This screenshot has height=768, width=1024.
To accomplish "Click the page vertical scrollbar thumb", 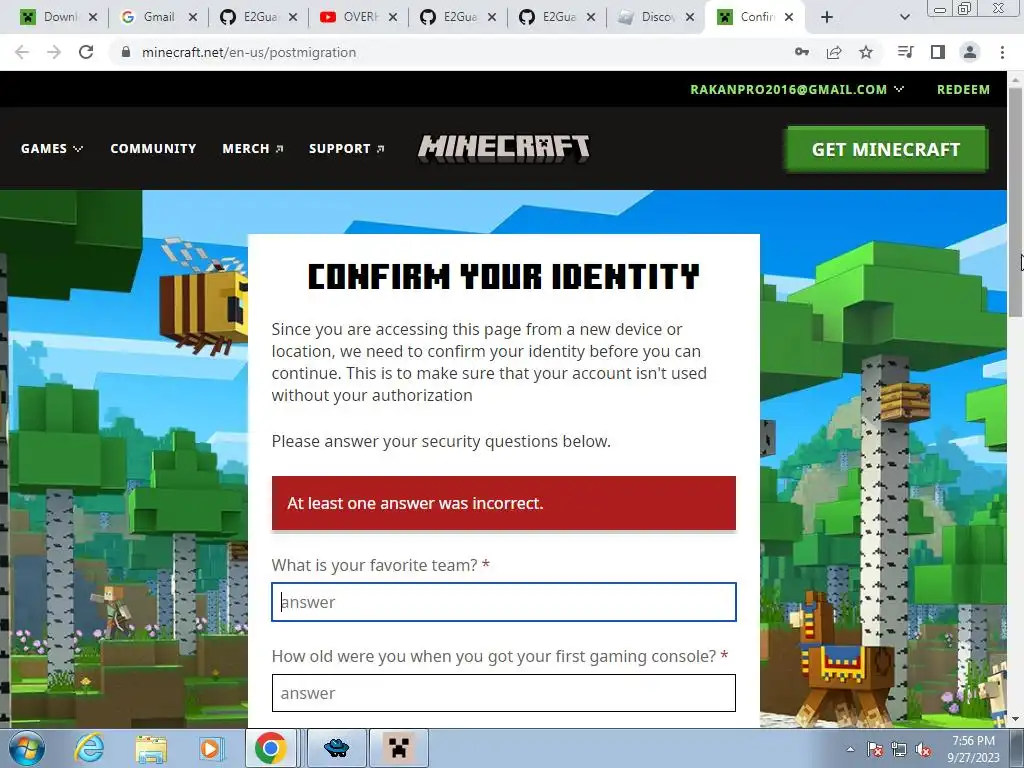I will click(1016, 202).
